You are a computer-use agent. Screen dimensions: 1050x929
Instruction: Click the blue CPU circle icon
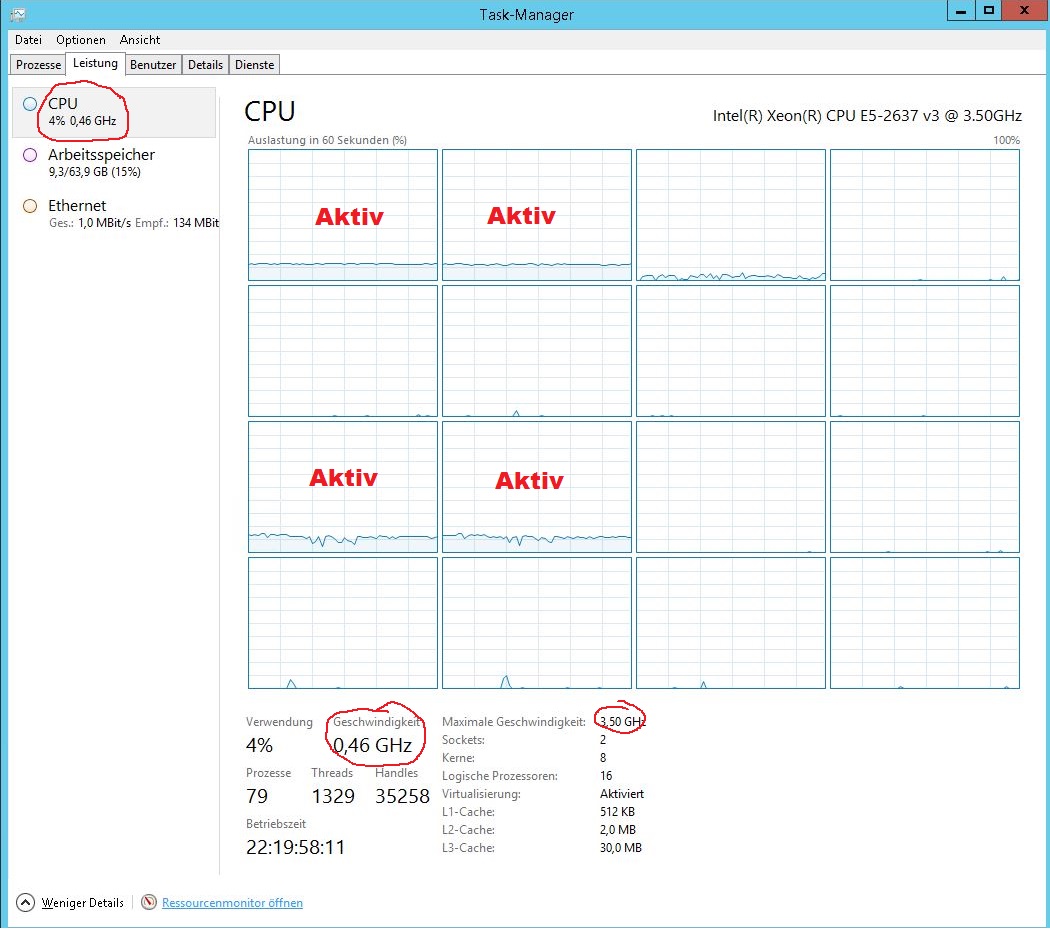tap(30, 104)
